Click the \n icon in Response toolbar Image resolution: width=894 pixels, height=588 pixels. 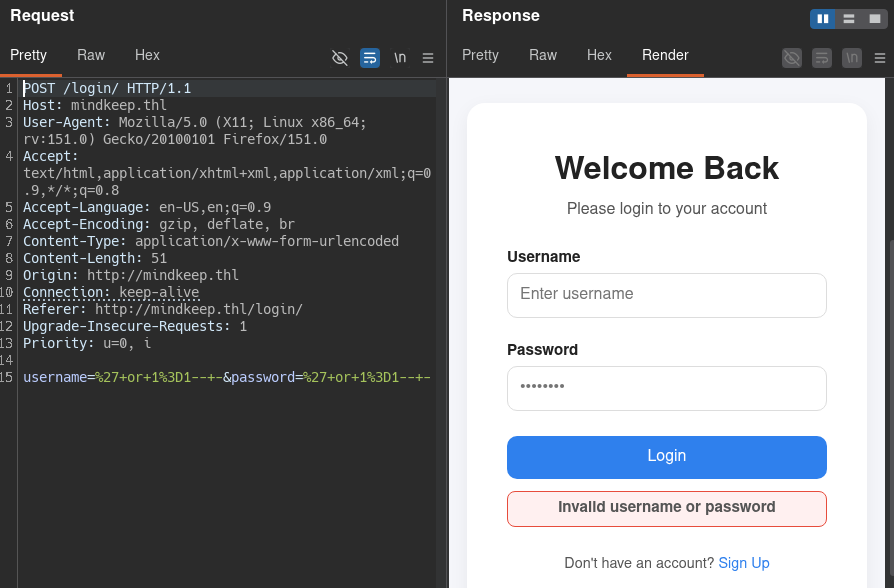(x=852, y=58)
